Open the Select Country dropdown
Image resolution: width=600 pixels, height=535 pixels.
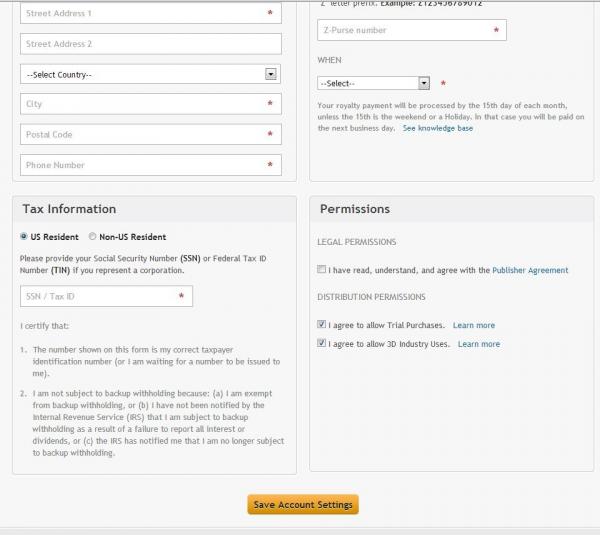click(x=150, y=74)
